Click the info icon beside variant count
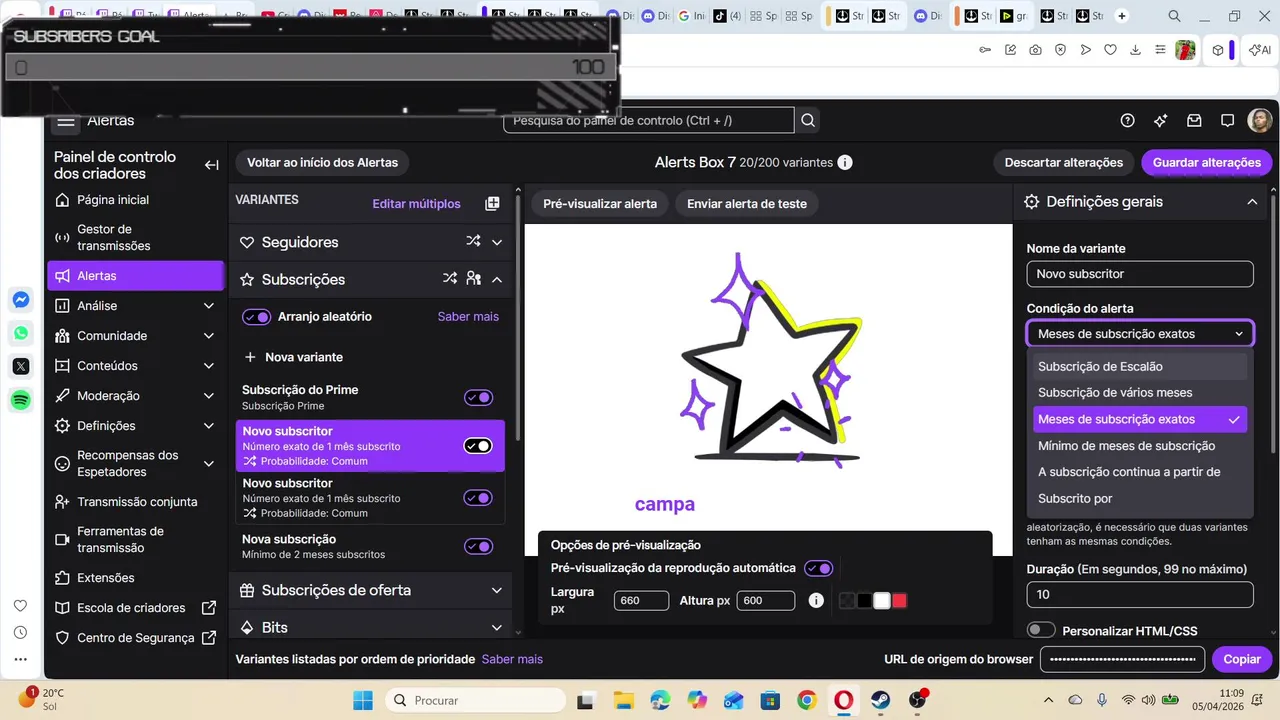Screen dimensions: 1280x720 pyautogui.click(x=845, y=162)
